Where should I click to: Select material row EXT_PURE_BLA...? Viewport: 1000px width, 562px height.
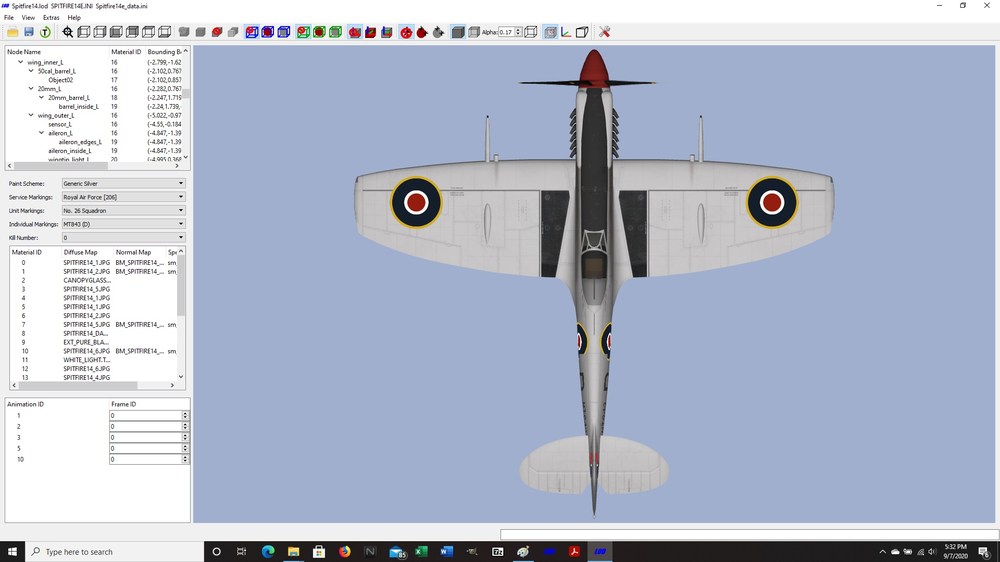[87, 342]
